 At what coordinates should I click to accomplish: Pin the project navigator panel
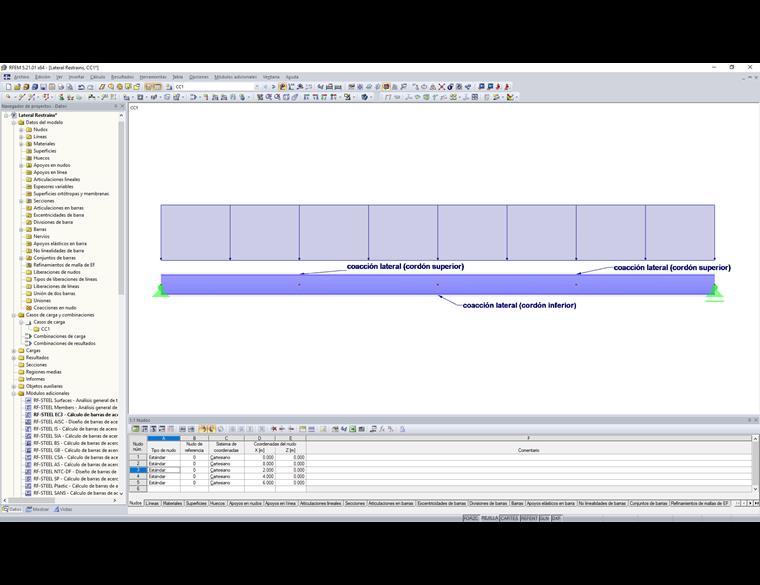coord(115,106)
